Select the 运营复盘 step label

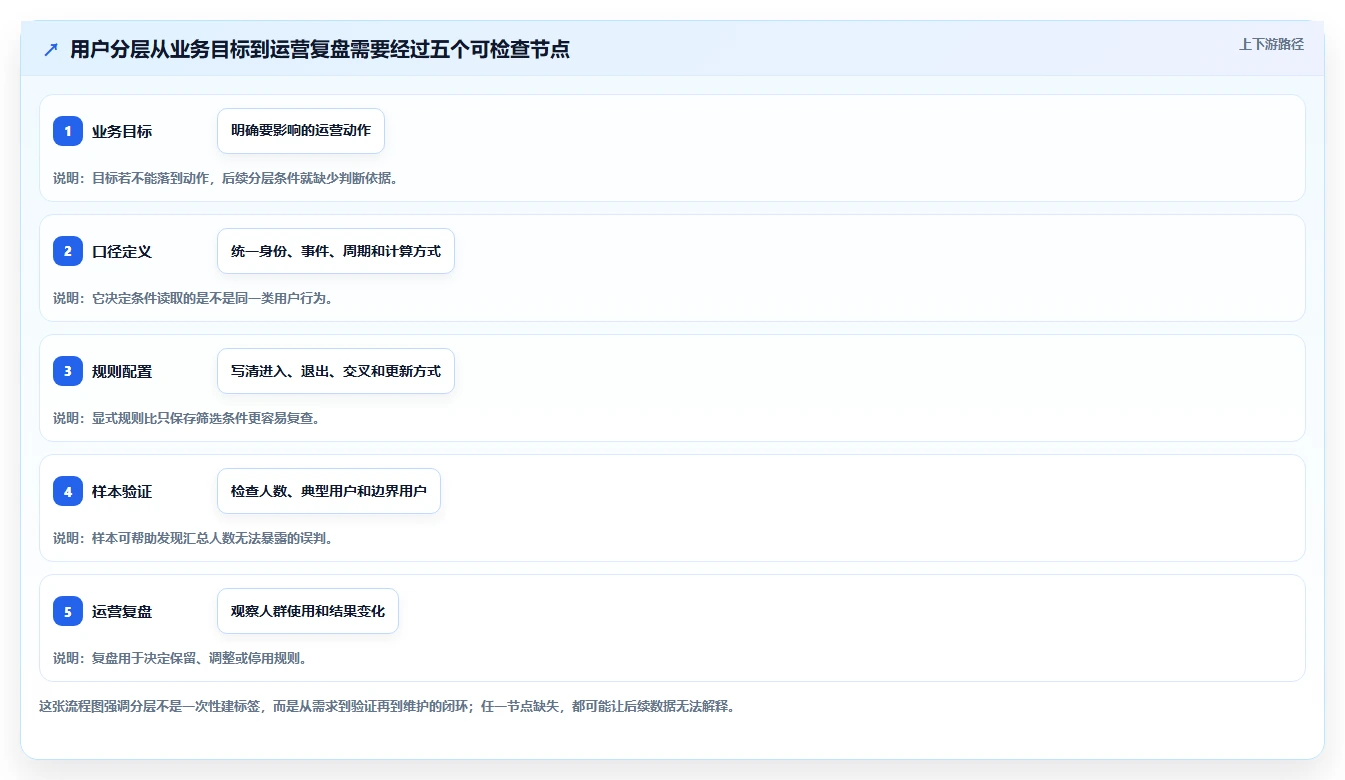(x=122, y=611)
